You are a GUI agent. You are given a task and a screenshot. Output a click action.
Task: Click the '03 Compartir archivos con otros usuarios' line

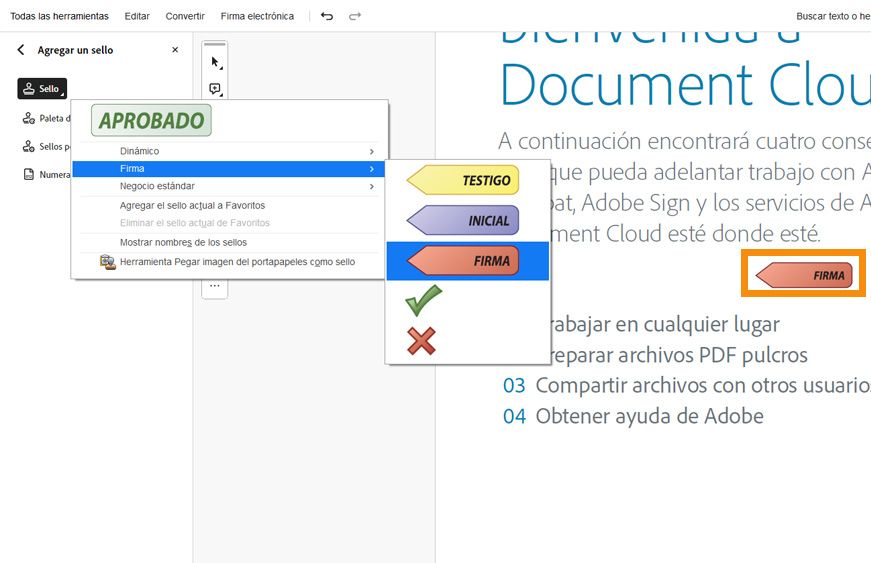point(687,385)
